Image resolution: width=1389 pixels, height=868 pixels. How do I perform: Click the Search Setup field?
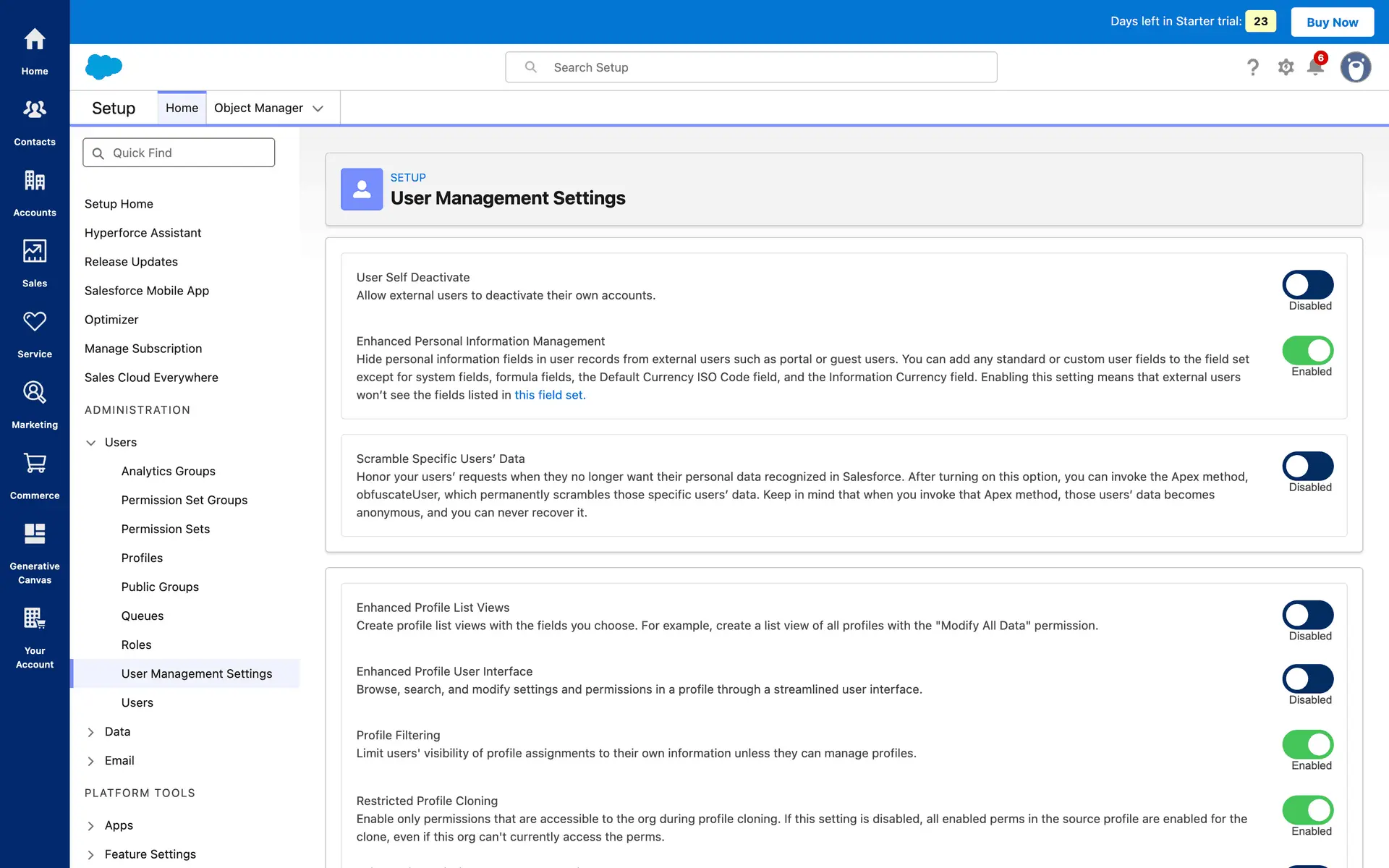751,67
